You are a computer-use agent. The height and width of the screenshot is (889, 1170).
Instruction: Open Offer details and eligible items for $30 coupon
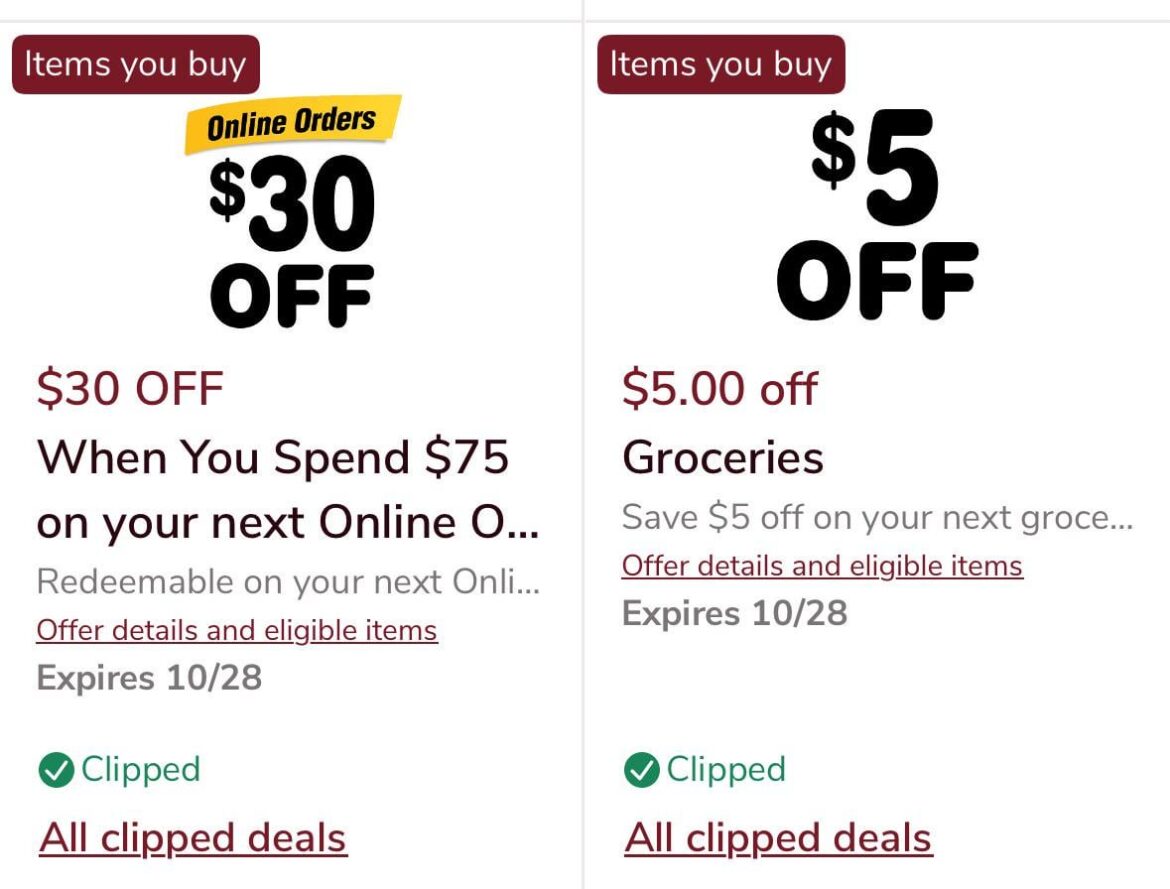pyautogui.click(x=236, y=630)
